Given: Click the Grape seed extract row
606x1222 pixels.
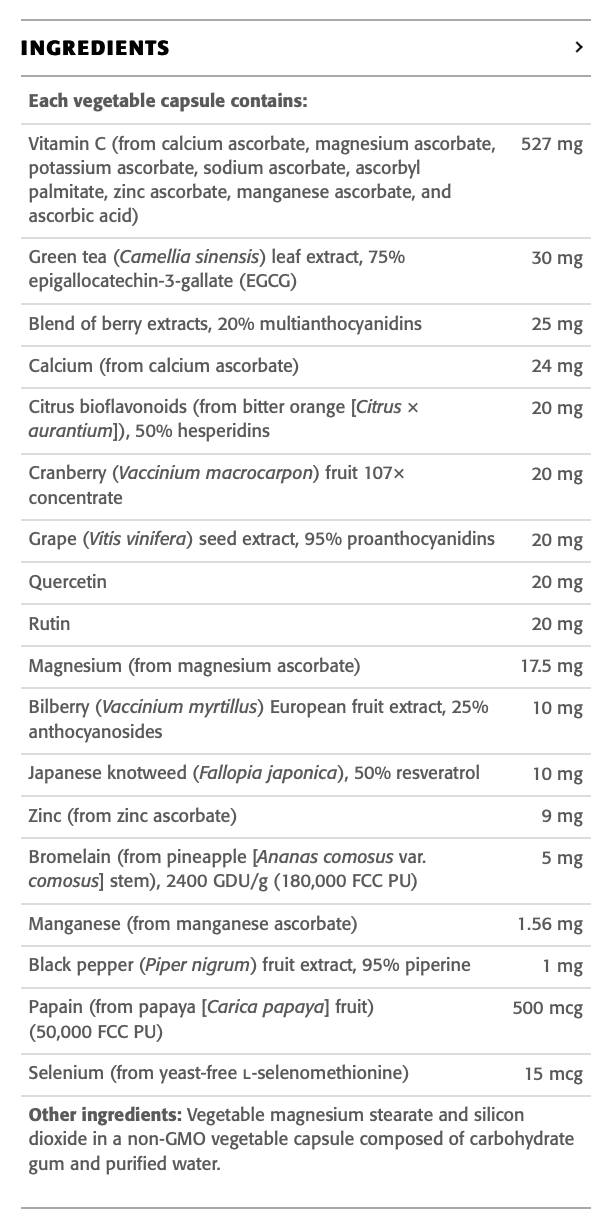Looking at the screenshot, I should pos(261,540).
